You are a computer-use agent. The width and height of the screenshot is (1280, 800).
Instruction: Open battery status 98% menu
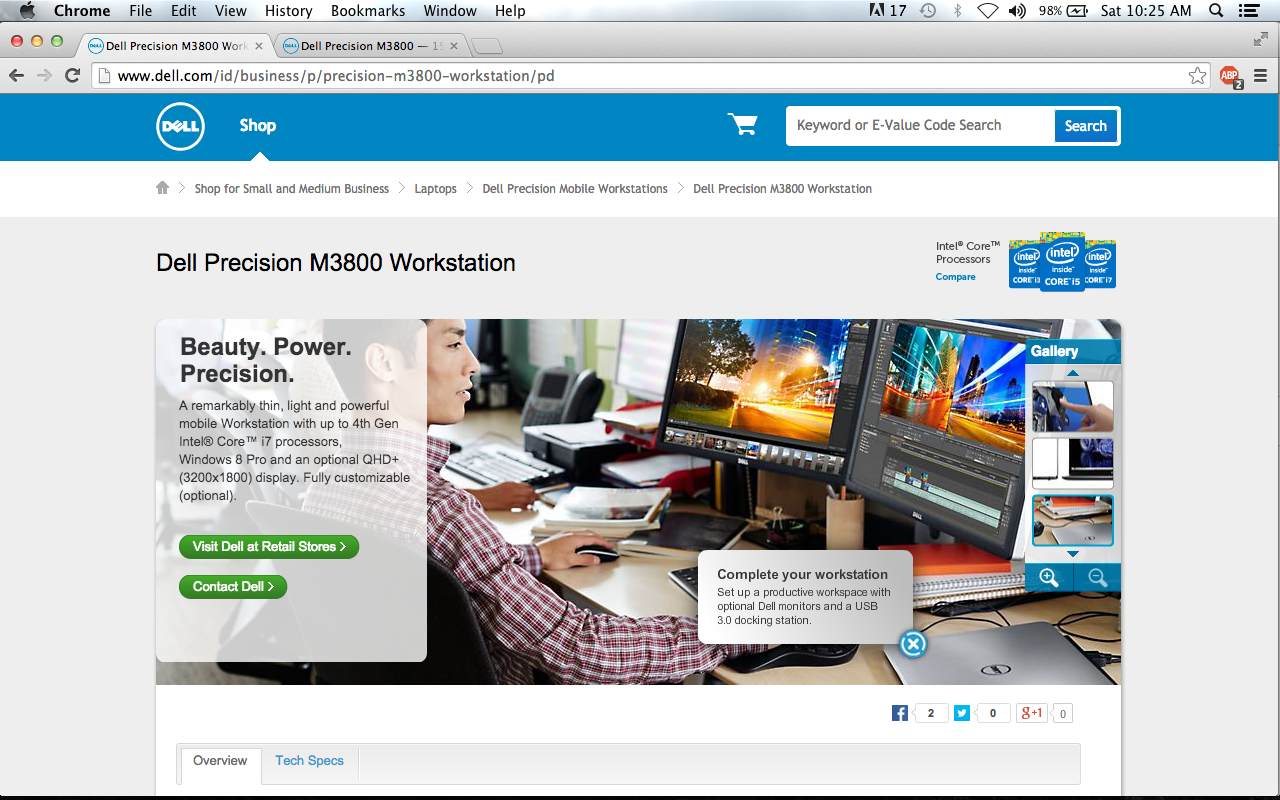(x=1062, y=11)
